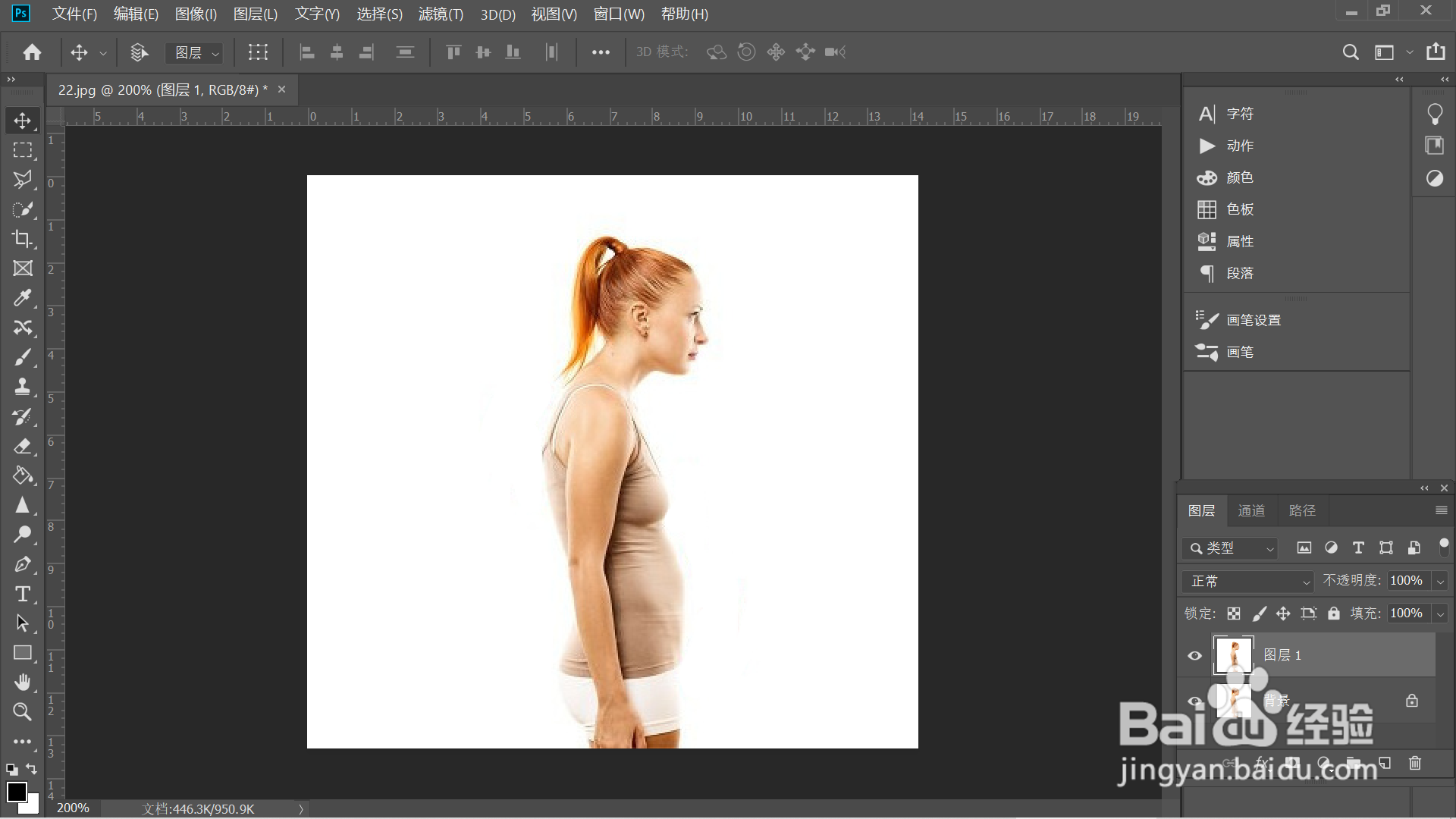Viewport: 1456px width, 819px height.
Task: Select the Pen tool
Action: point(22,564)
